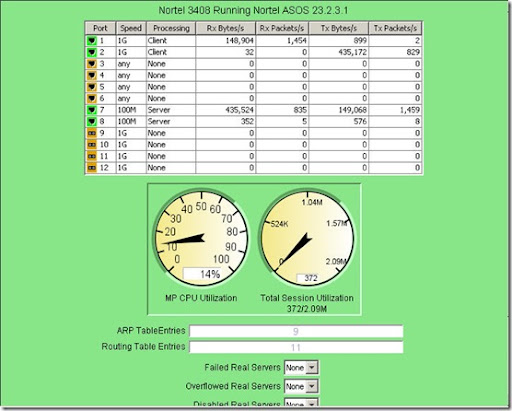Screen dimensions: 512x411
Task: Click the ARP TableEntries field
Action: click(x=296, y=331)
